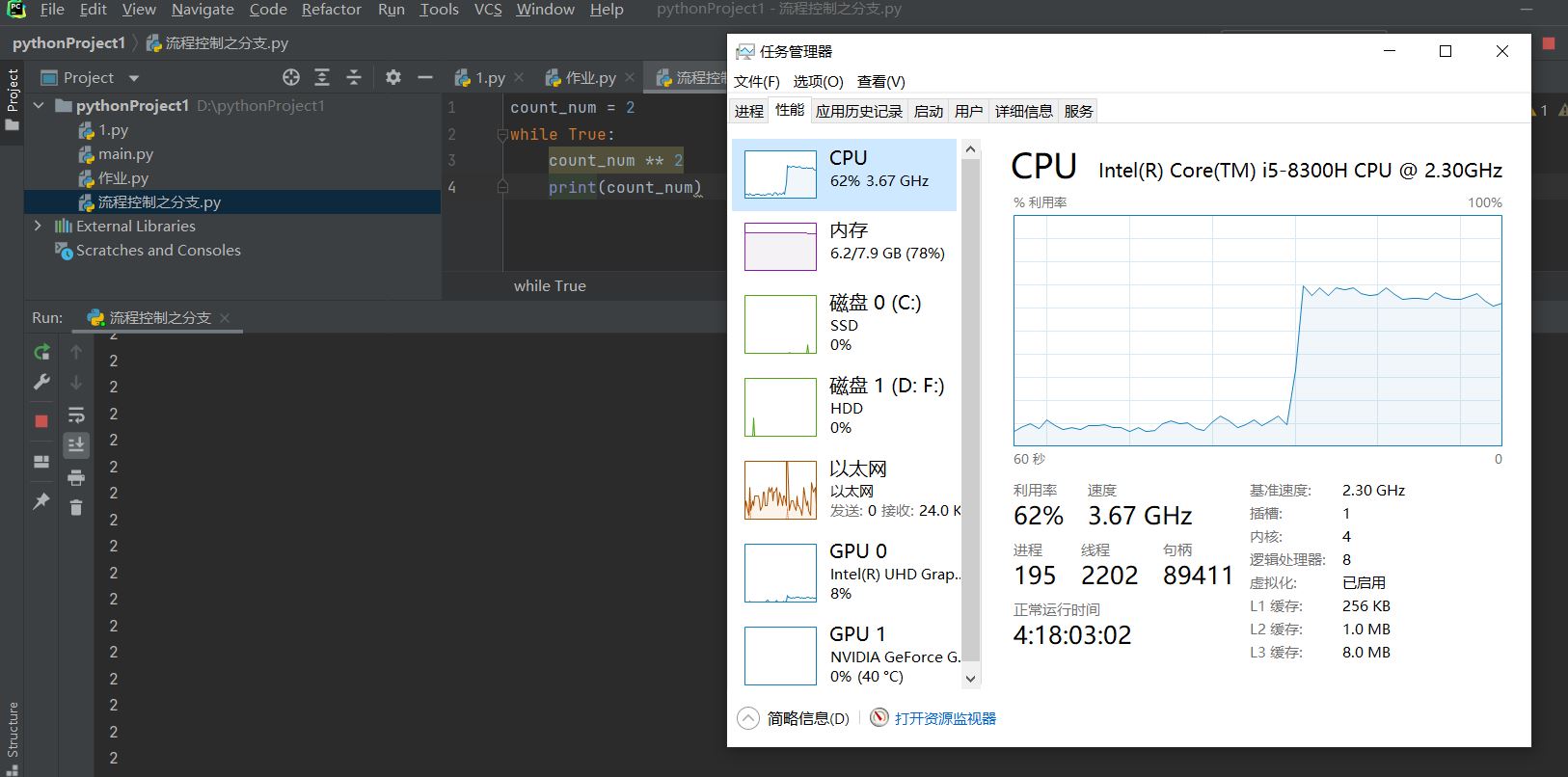
Task: Toggle soft-wrap in Run console
Action: coord(76,415)
